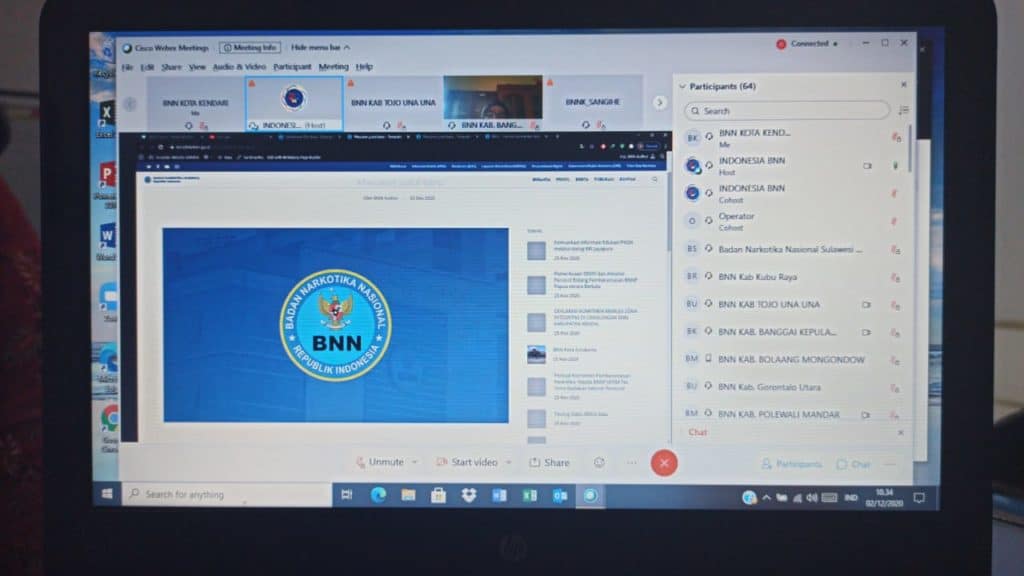Select BNN Kab. Gorontalo Utara participant
This screenshot has width=1024, height=576.
click(x=793, y=387)
